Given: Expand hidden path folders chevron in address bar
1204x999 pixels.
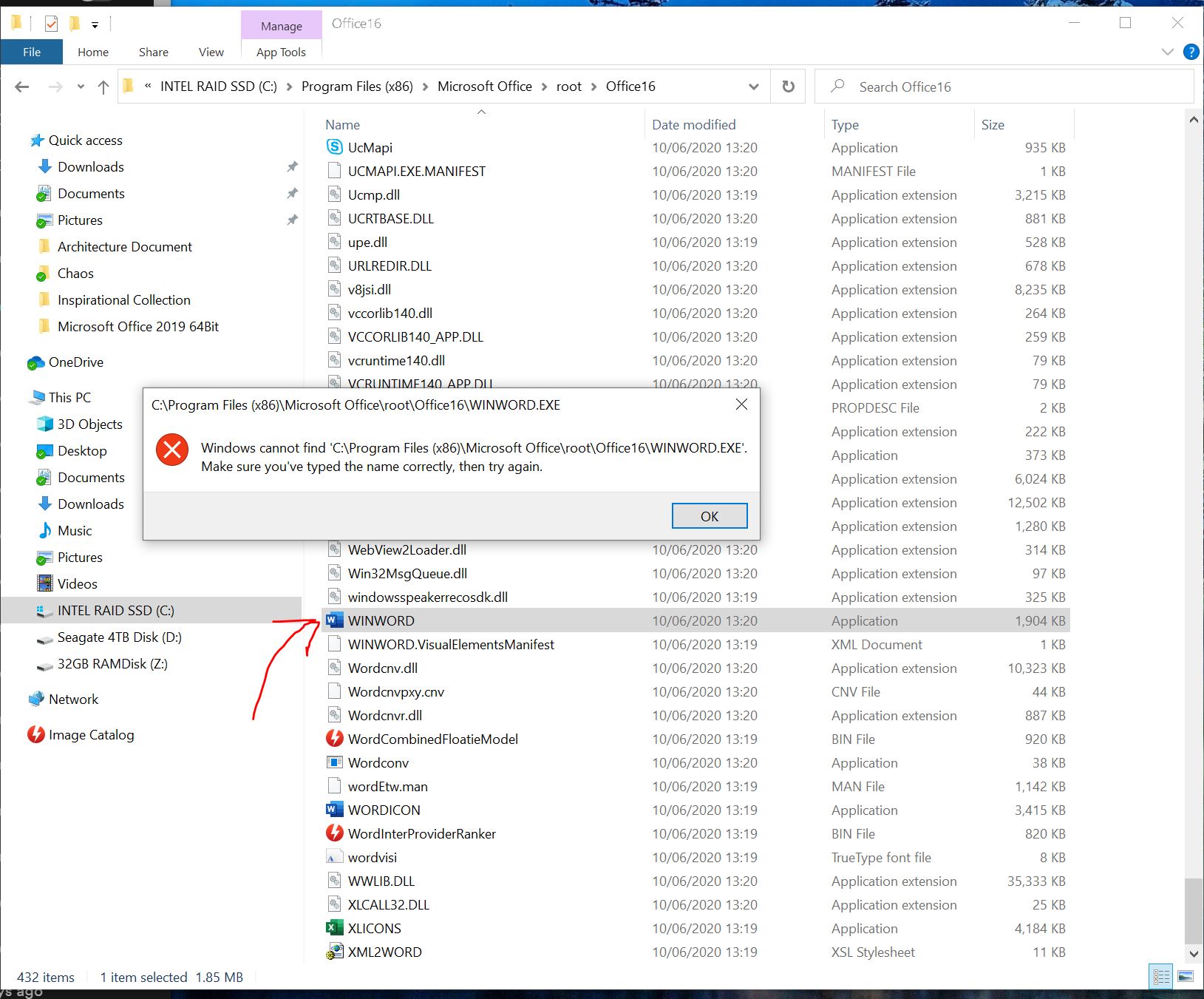Looking at the screenshot, I should click(x=148, y=86).
